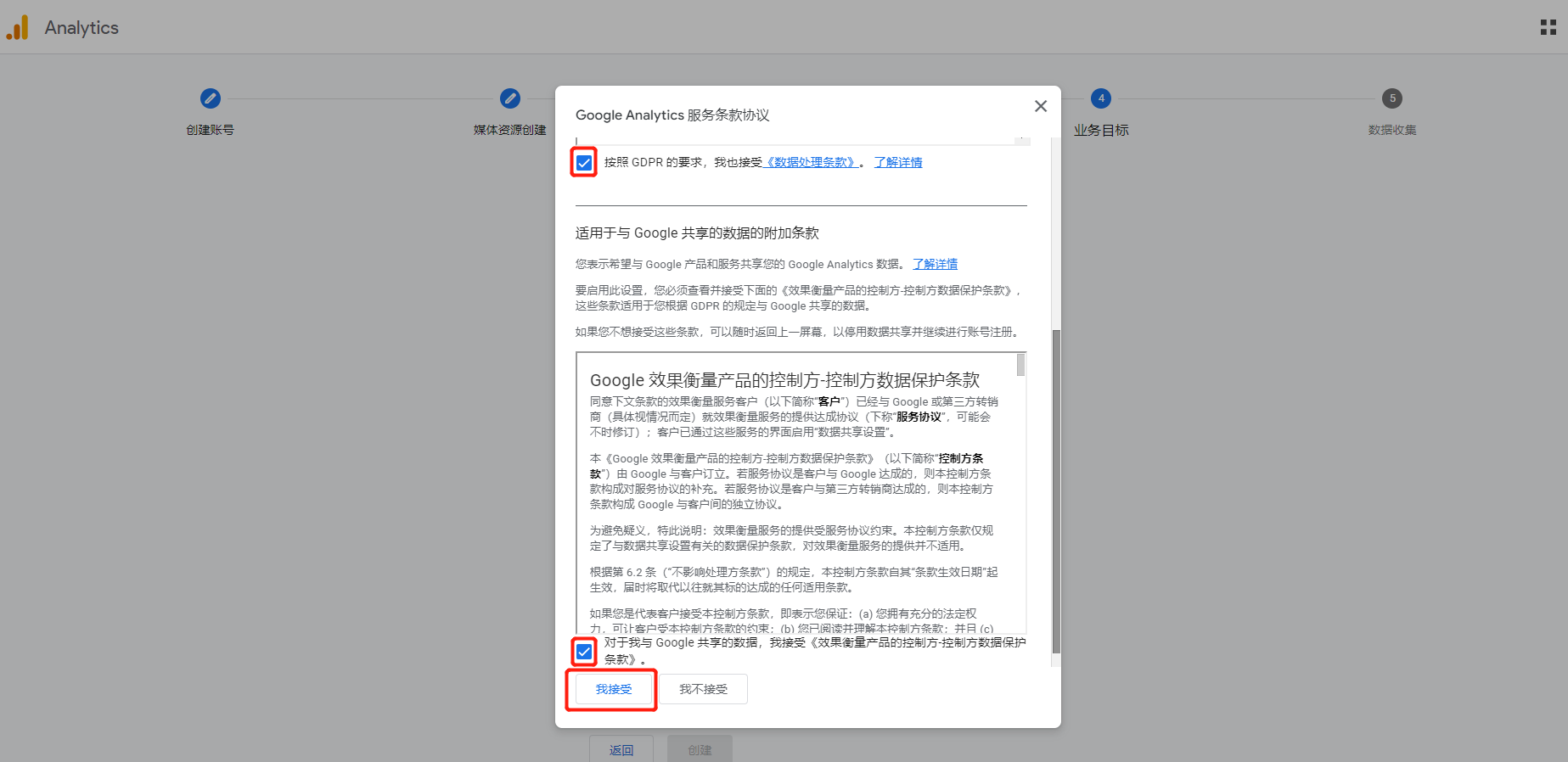The image size is (1568, 762).
Task: Open 了解详情 link beside GDPR checkbox
Action: tap(898, 162)
